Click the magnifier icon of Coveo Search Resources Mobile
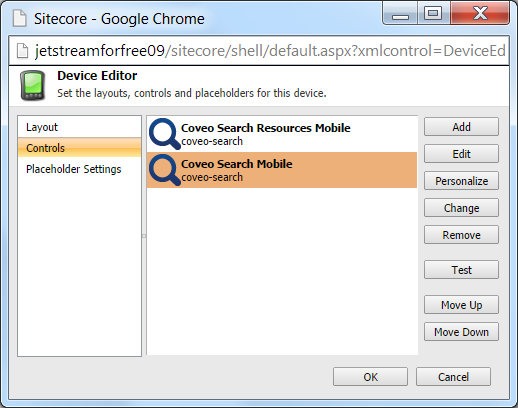518x408 pixels. coord(165,134)
